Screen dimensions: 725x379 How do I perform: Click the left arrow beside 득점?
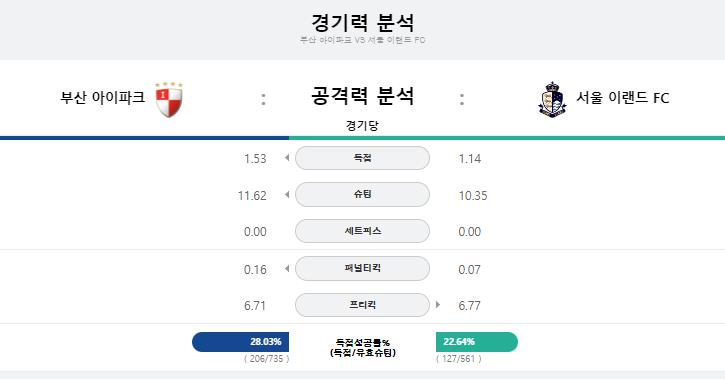[287, 158]
